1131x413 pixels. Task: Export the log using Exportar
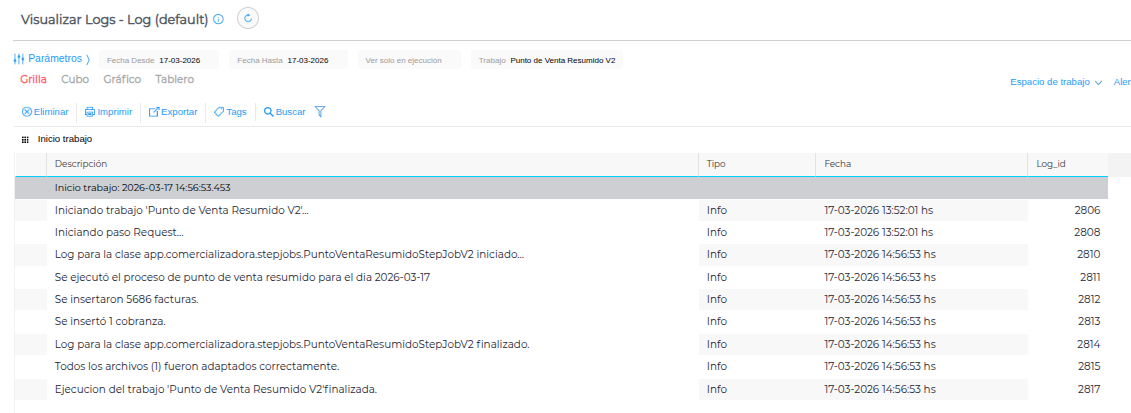(173, 112)
